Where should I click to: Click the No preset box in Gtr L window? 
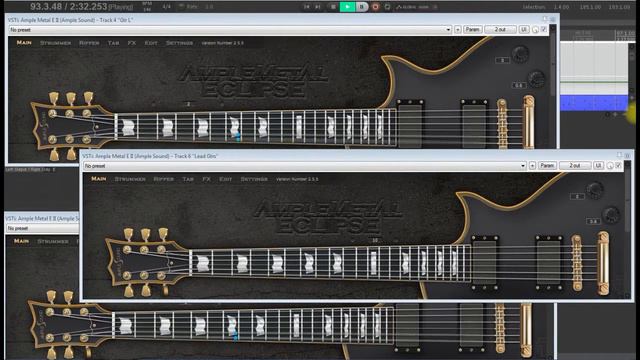pyautogui.click(x=230, y=30)
